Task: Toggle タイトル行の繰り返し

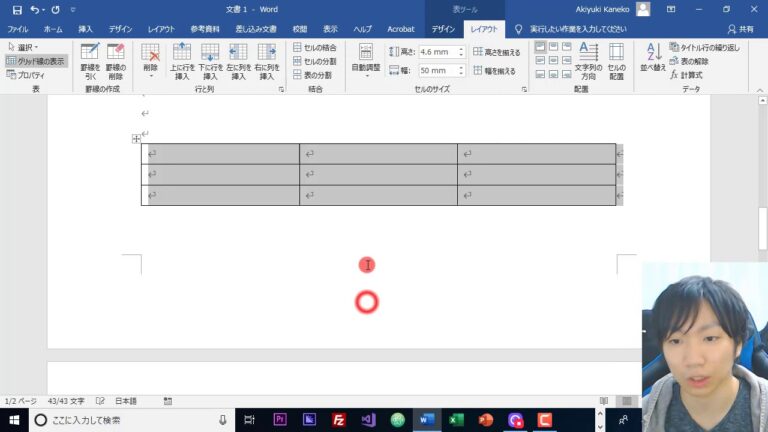Action: point(704,48)
